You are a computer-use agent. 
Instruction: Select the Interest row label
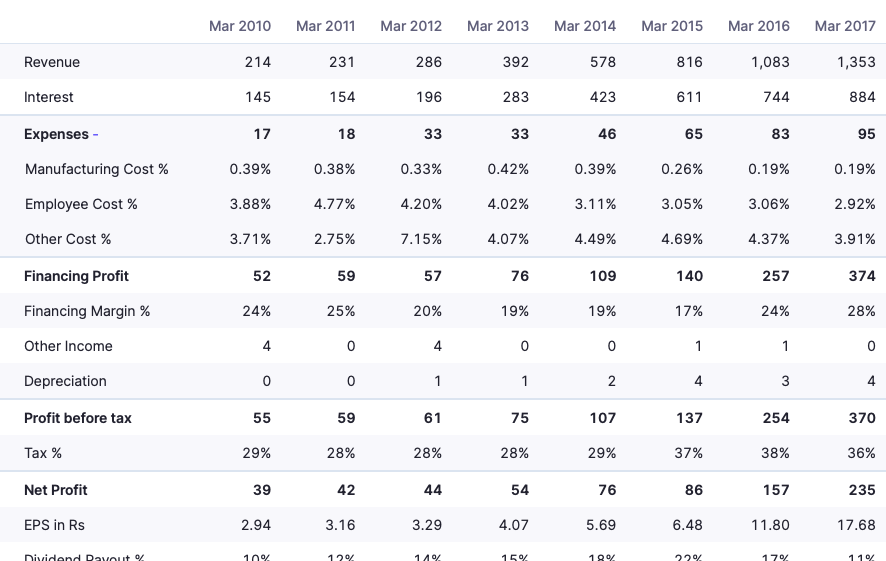[49, 97]
